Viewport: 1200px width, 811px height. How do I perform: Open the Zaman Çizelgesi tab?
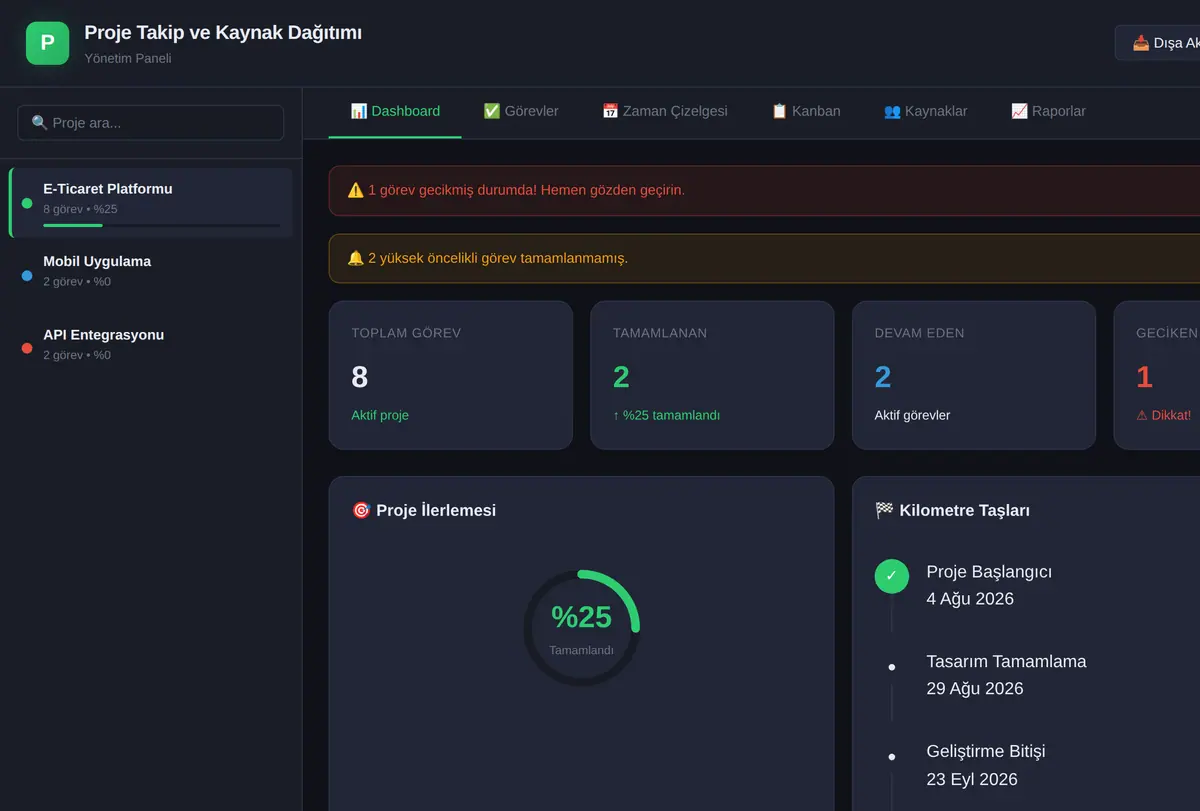pyautogui.click(x=665, y=112)
